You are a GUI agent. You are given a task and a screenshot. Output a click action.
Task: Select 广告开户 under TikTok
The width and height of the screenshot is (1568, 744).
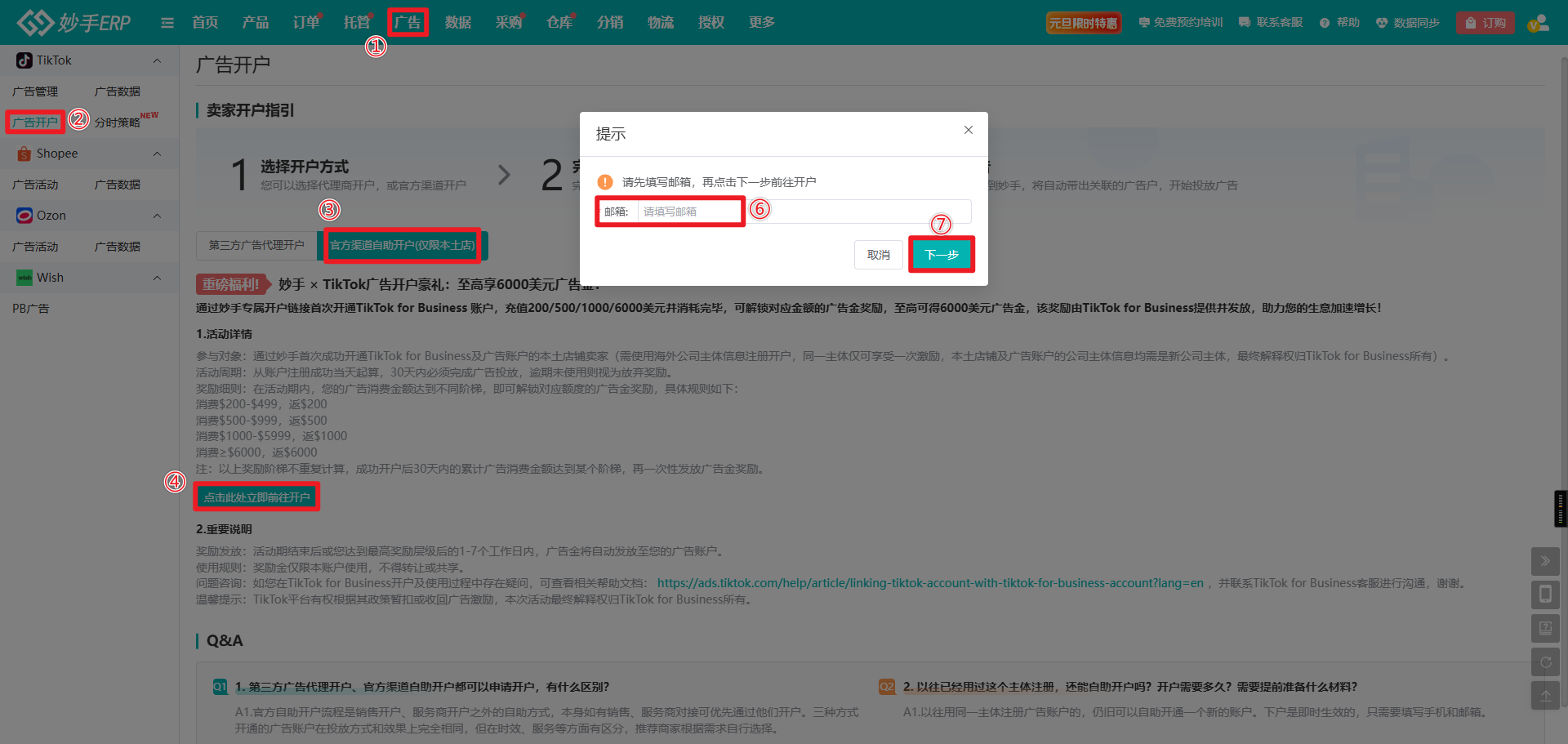[35, 123]
